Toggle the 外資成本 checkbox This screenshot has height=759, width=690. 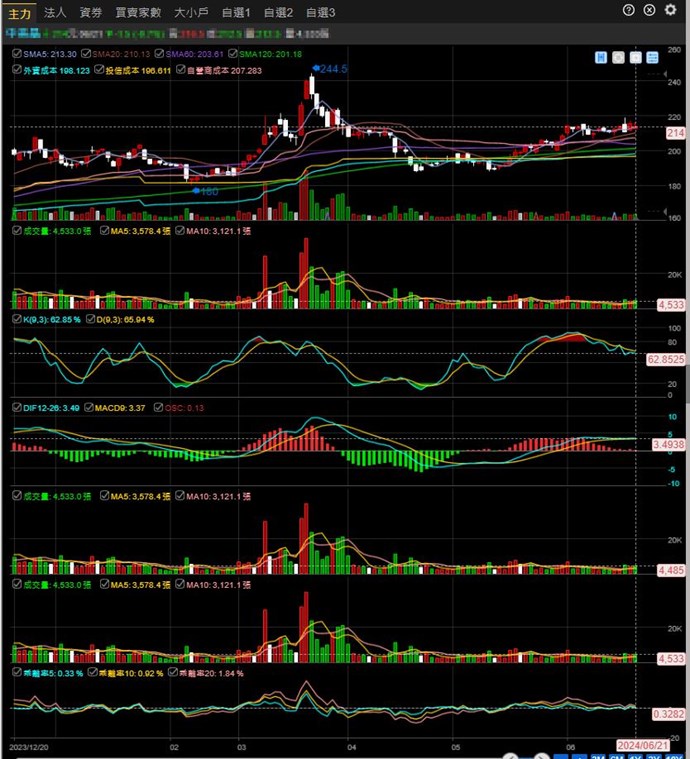tap(17, 70)
